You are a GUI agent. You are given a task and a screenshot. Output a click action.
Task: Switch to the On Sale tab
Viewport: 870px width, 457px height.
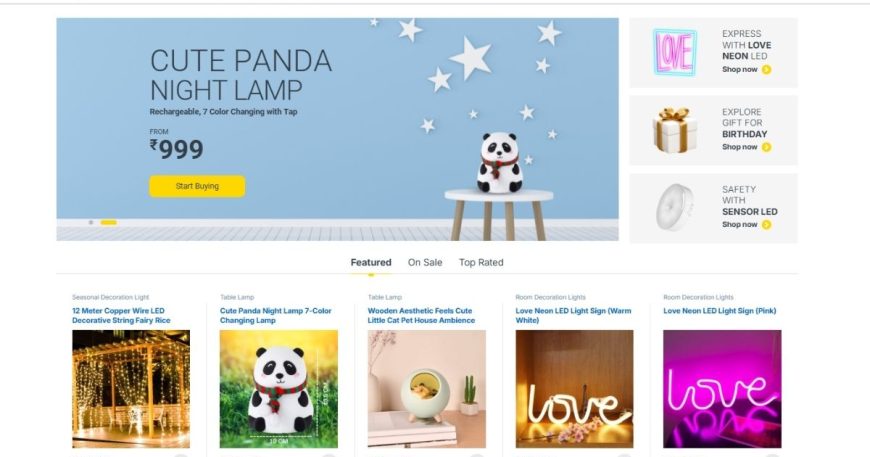pos(425,262)
